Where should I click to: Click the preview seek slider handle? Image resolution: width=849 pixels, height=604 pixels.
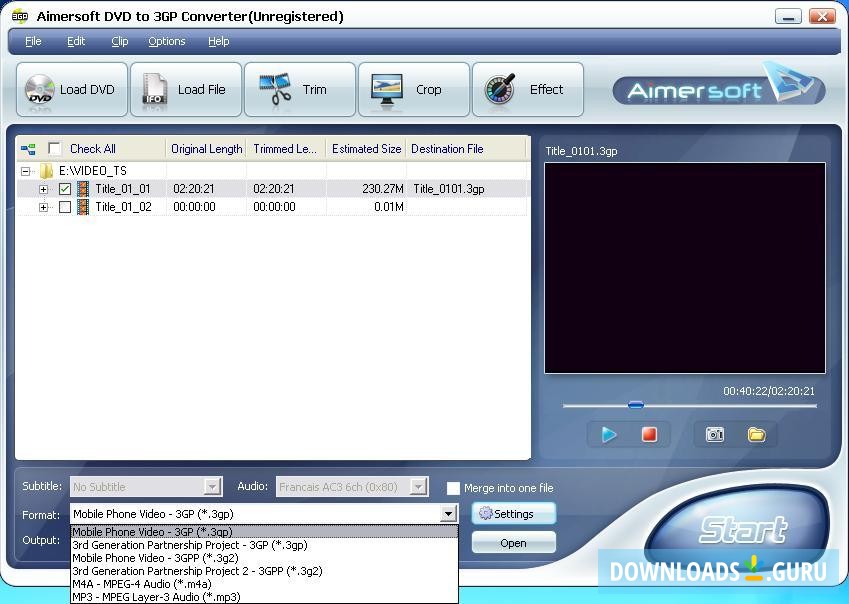point(636,405)
